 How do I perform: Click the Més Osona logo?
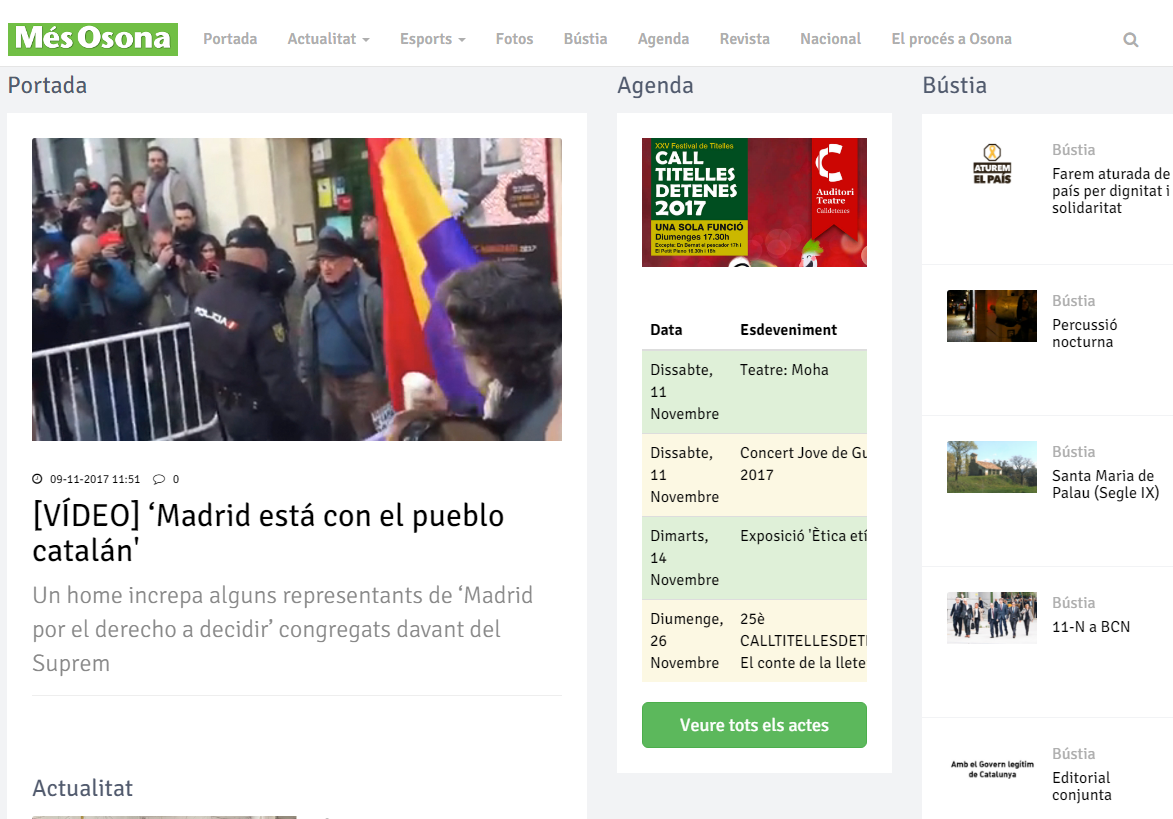coord(93,39)
